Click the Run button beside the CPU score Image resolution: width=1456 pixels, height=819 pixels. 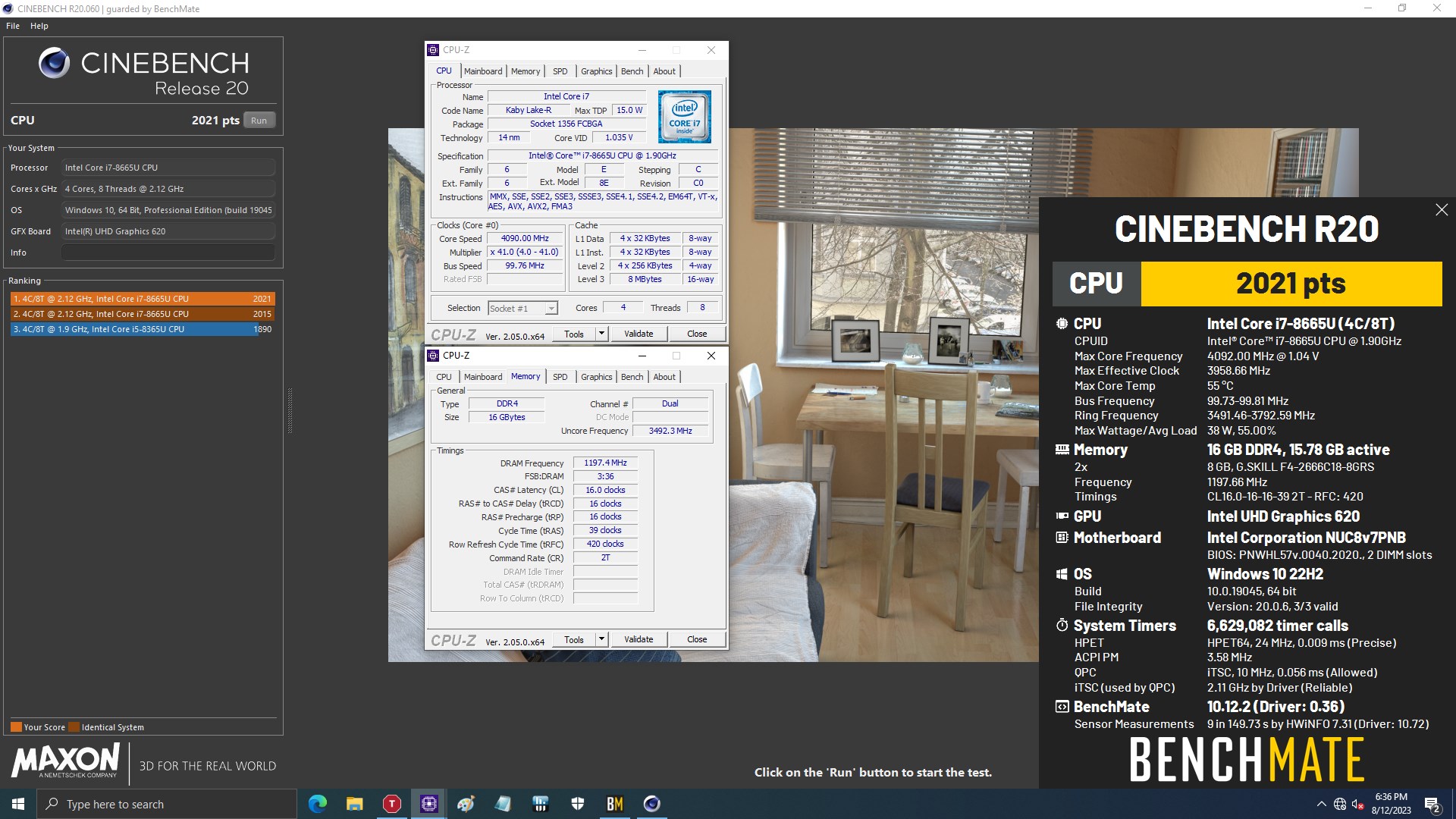pyautogui.click(x=259, y=121)
